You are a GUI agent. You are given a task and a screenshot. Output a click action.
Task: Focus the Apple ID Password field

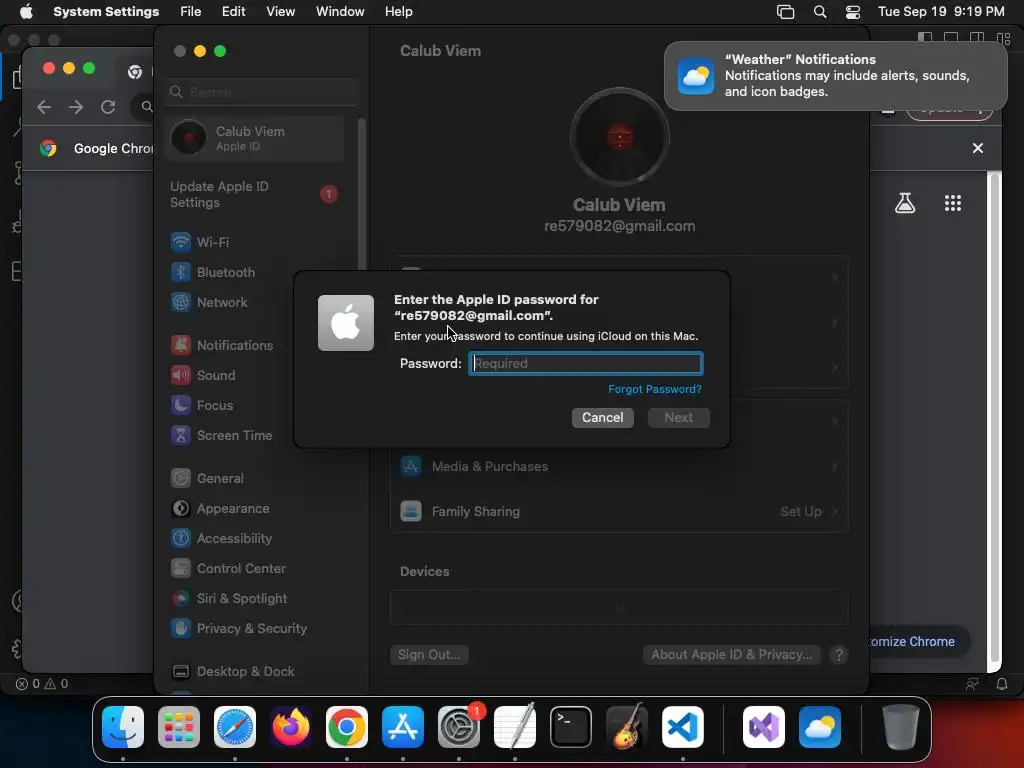tap(586, 363)
